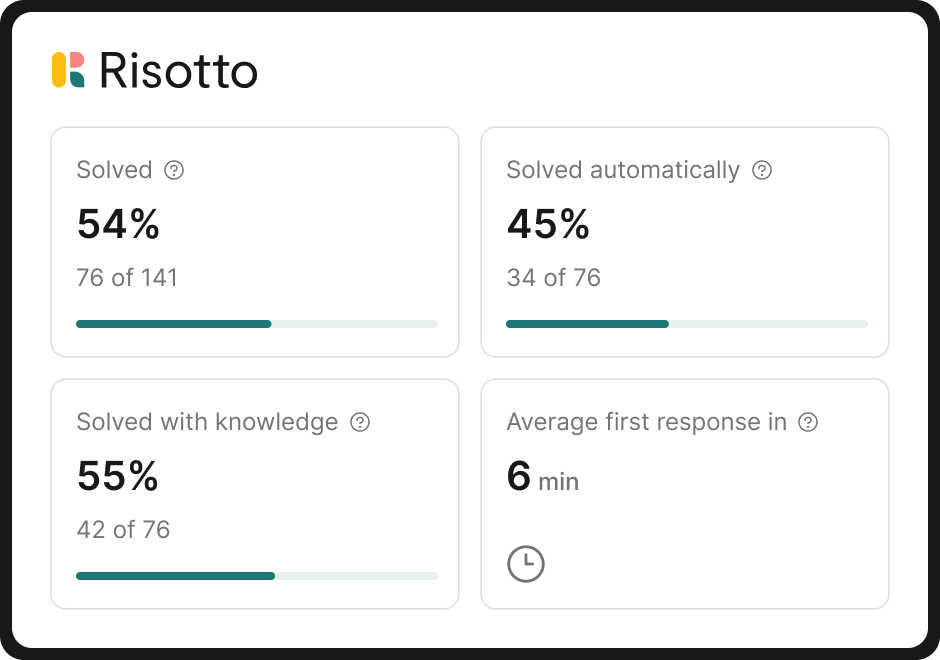Image resolution: width=940 pixels, height=660 pixels.
Task: Click the Solved automatically card title
Action: (622, 170)
